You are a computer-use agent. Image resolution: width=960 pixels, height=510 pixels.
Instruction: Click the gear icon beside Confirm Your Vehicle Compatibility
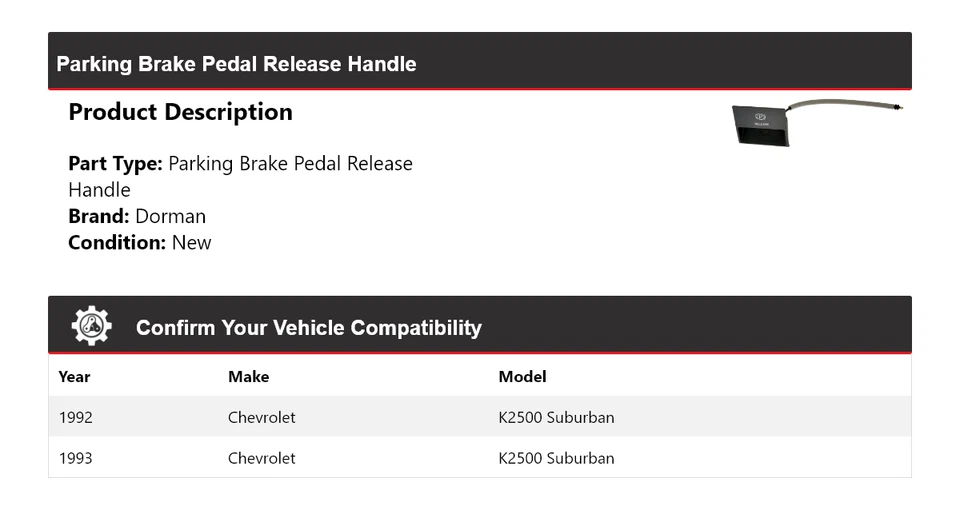pos(91,326)
